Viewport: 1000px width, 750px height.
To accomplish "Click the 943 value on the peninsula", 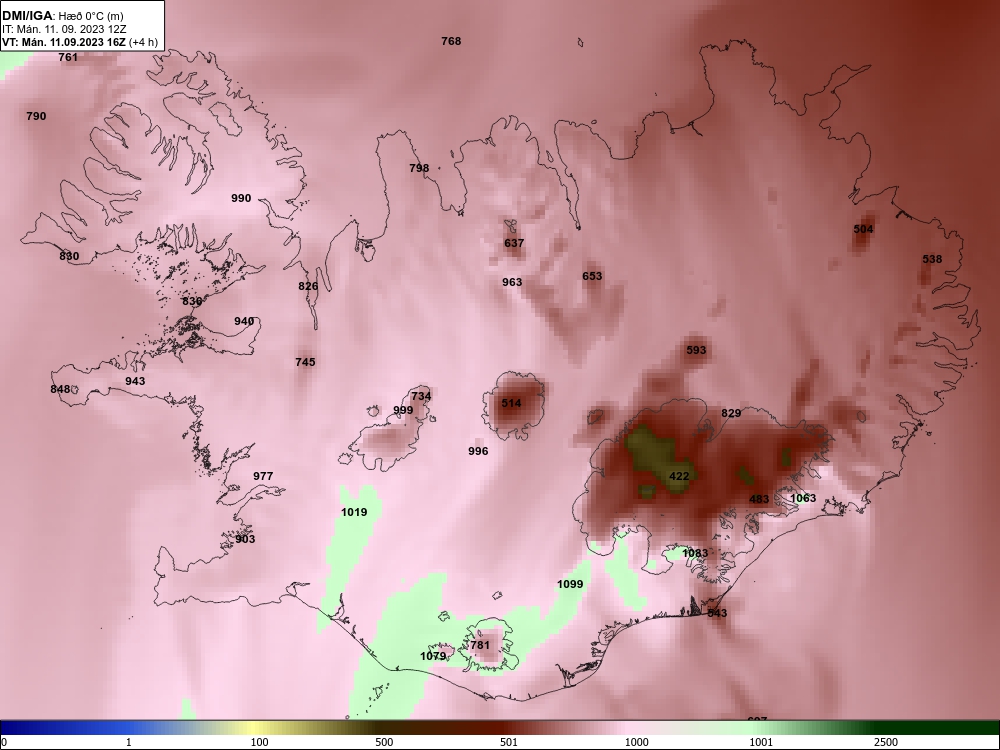I will 135,381.
